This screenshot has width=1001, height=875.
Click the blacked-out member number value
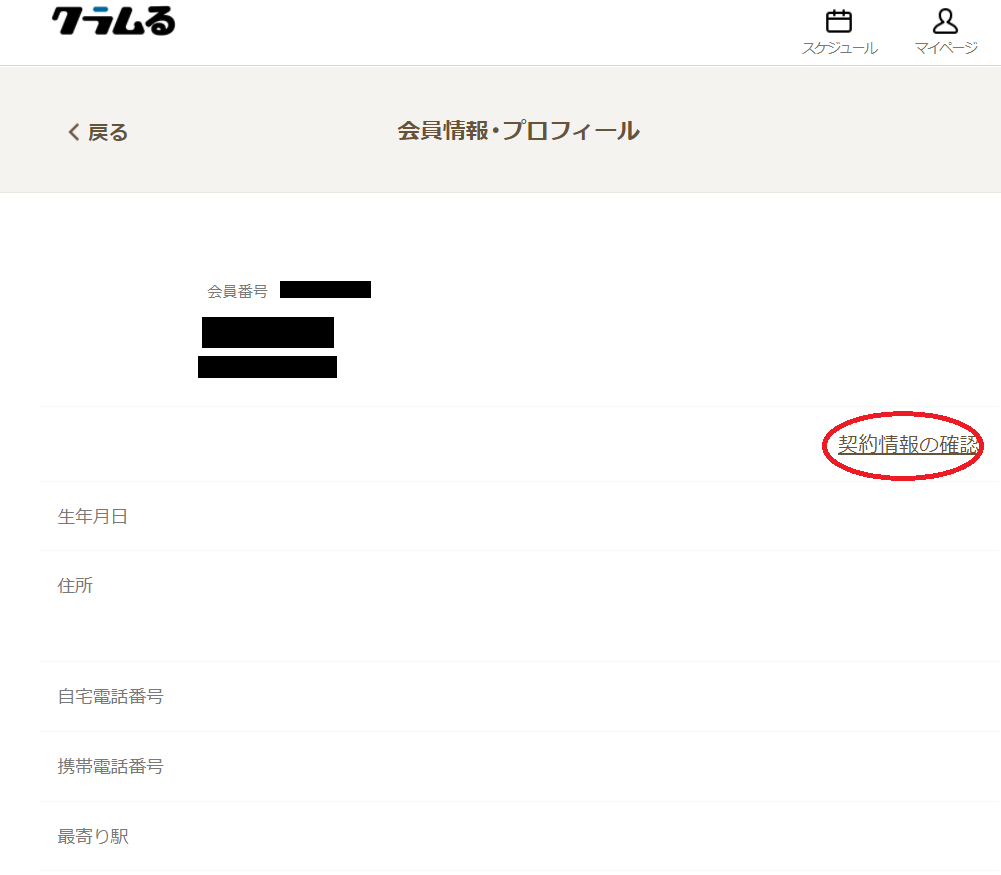pos(326,289)
